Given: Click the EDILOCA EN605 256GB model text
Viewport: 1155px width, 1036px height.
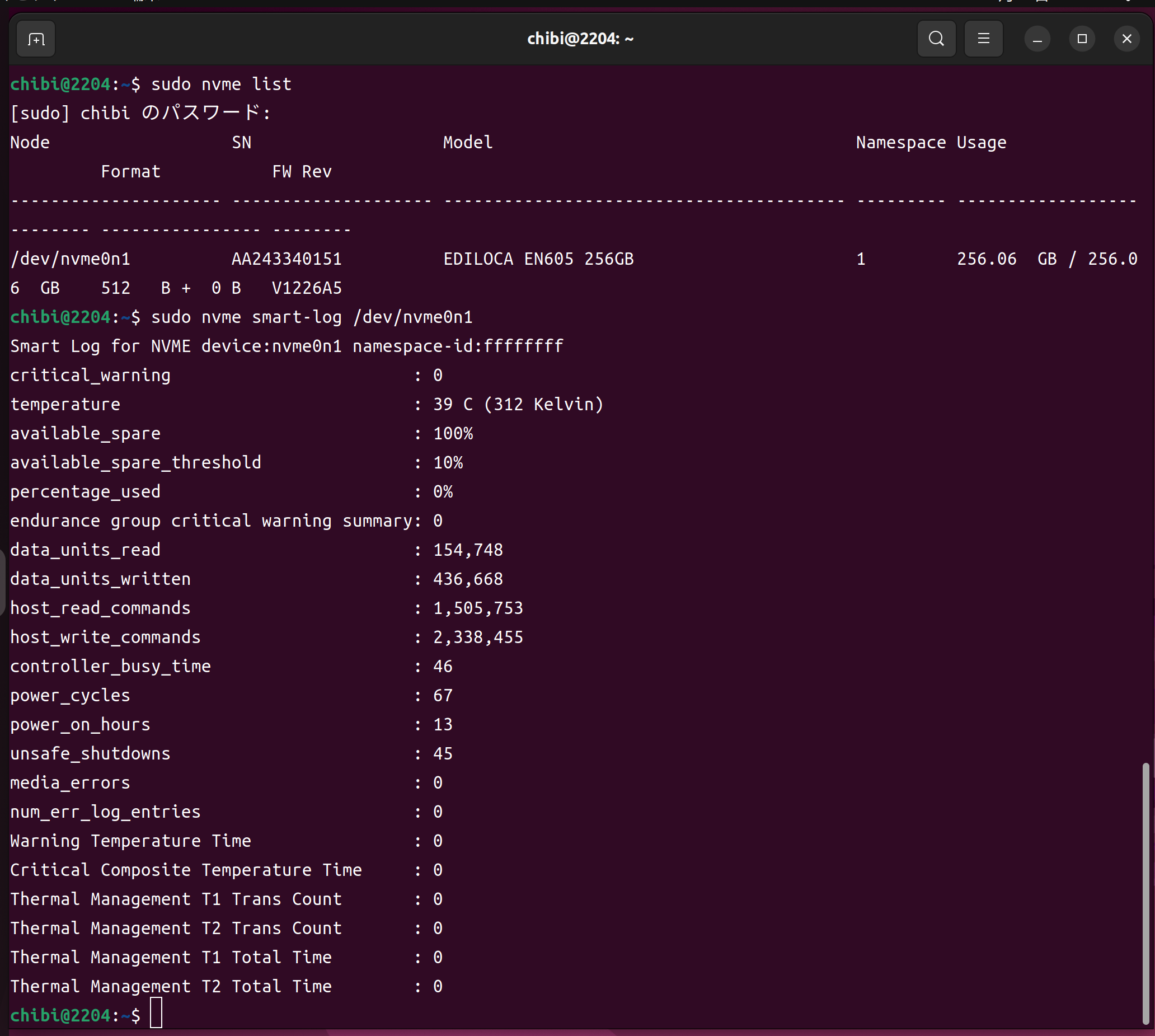Looking at the screenshot, I should (x=538, y=259).
